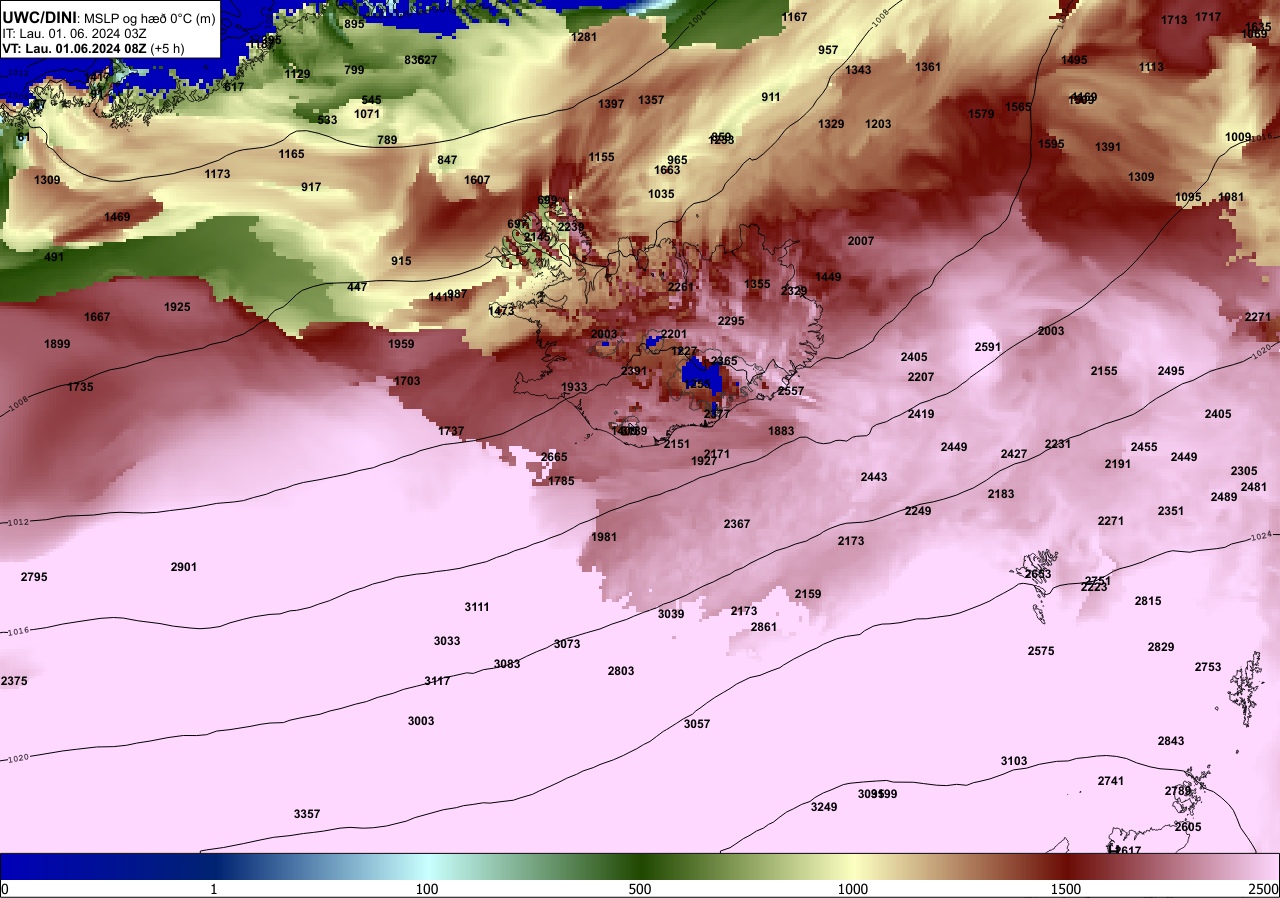Click the 3057 height value
1280x898 pixels.
tap(697, 724)
